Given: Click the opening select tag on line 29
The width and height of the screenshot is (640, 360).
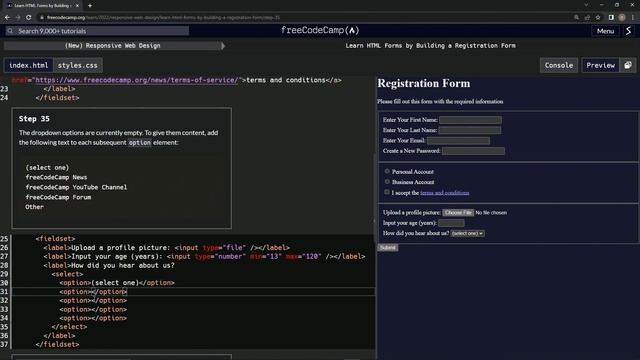Looking at the screenshot, I should pyautogui.click(x=67, y=274).
